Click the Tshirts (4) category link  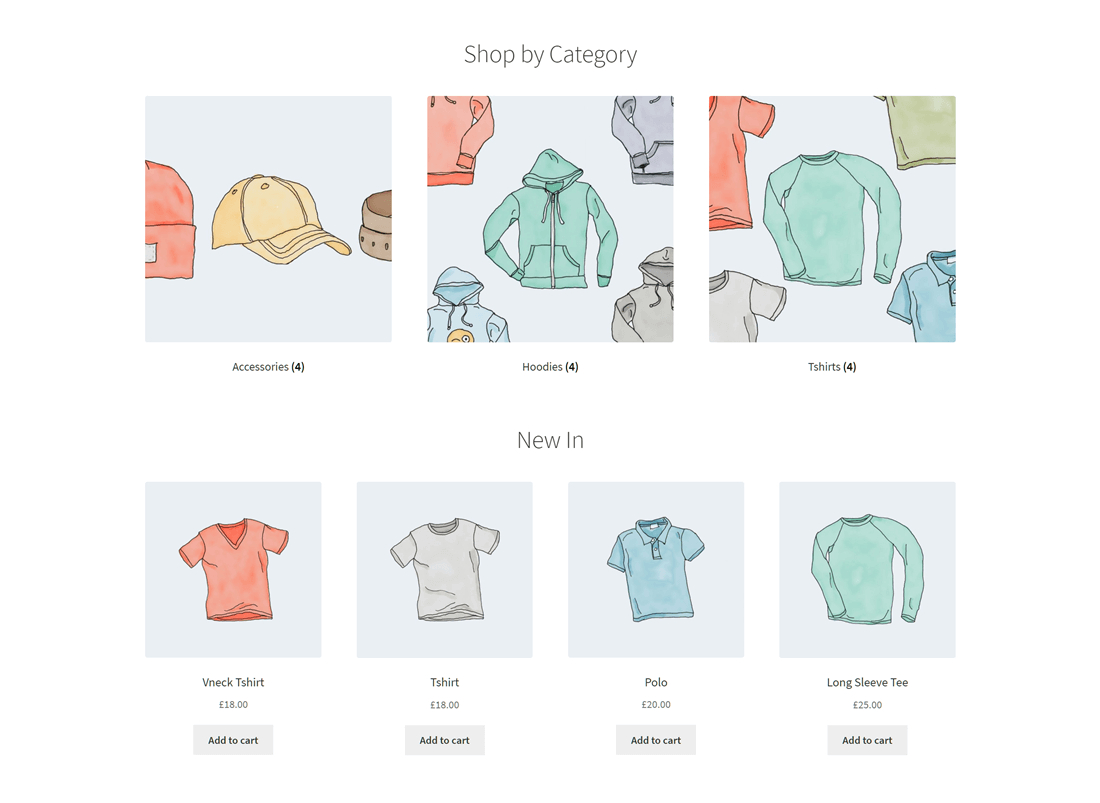[x=832, y=367]
